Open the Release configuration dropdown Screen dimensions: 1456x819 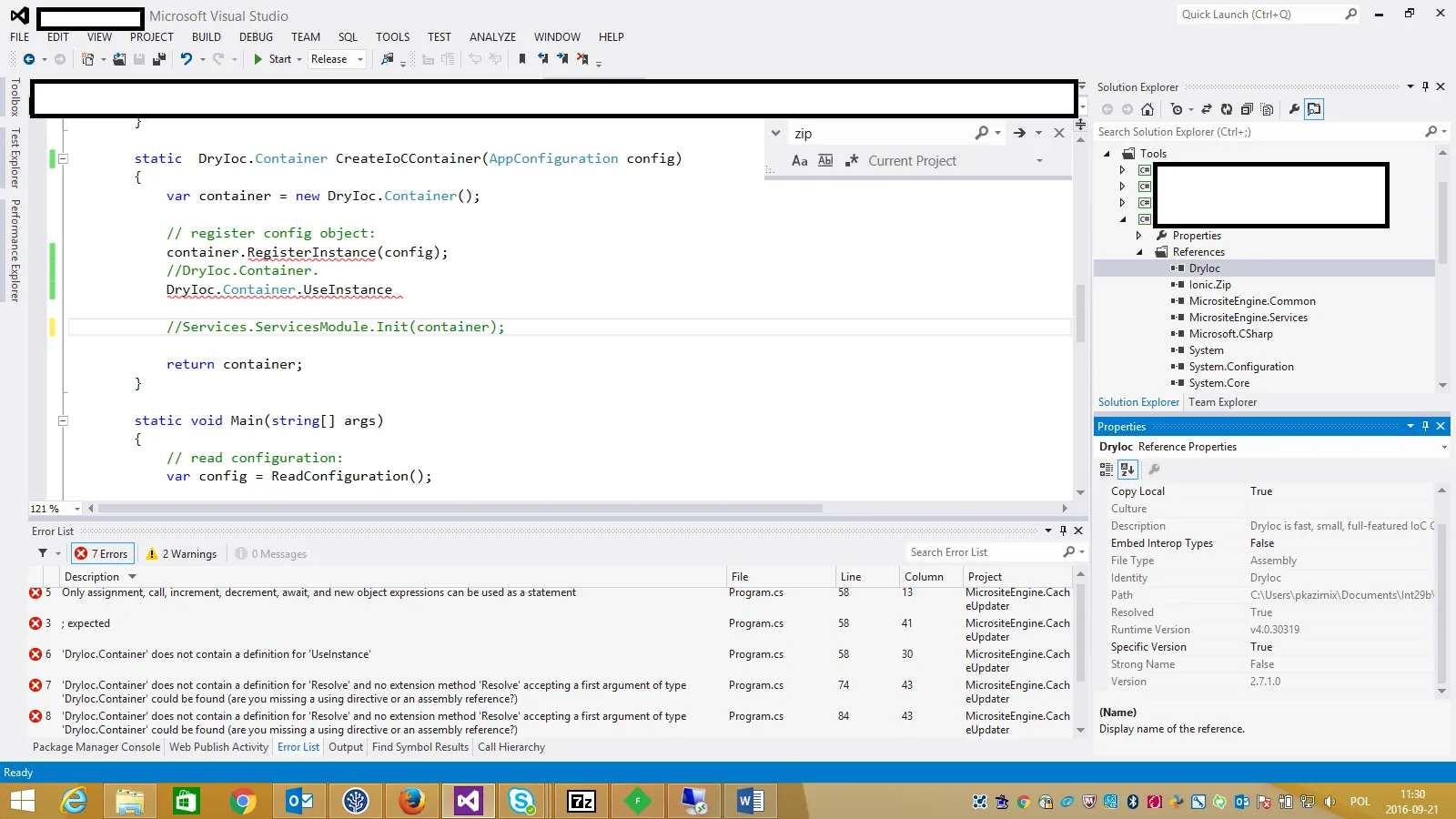pos(337,59)
